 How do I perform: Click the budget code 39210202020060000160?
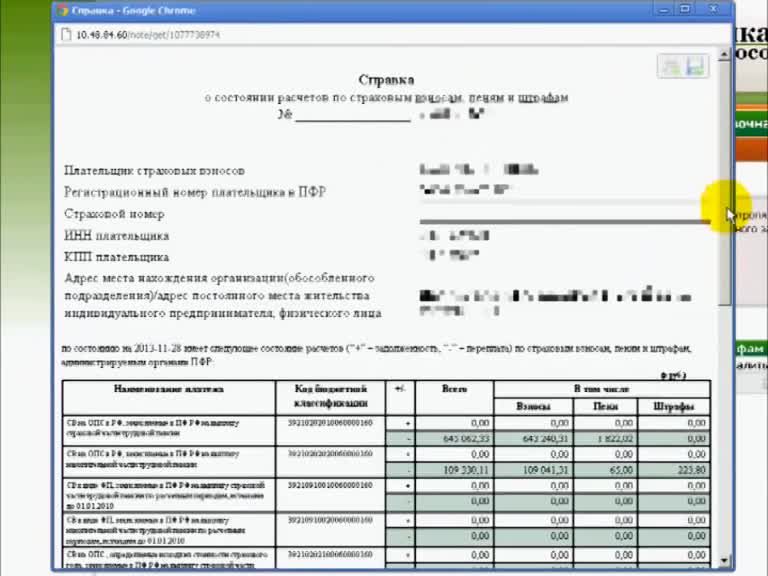[x=330, y=454]
